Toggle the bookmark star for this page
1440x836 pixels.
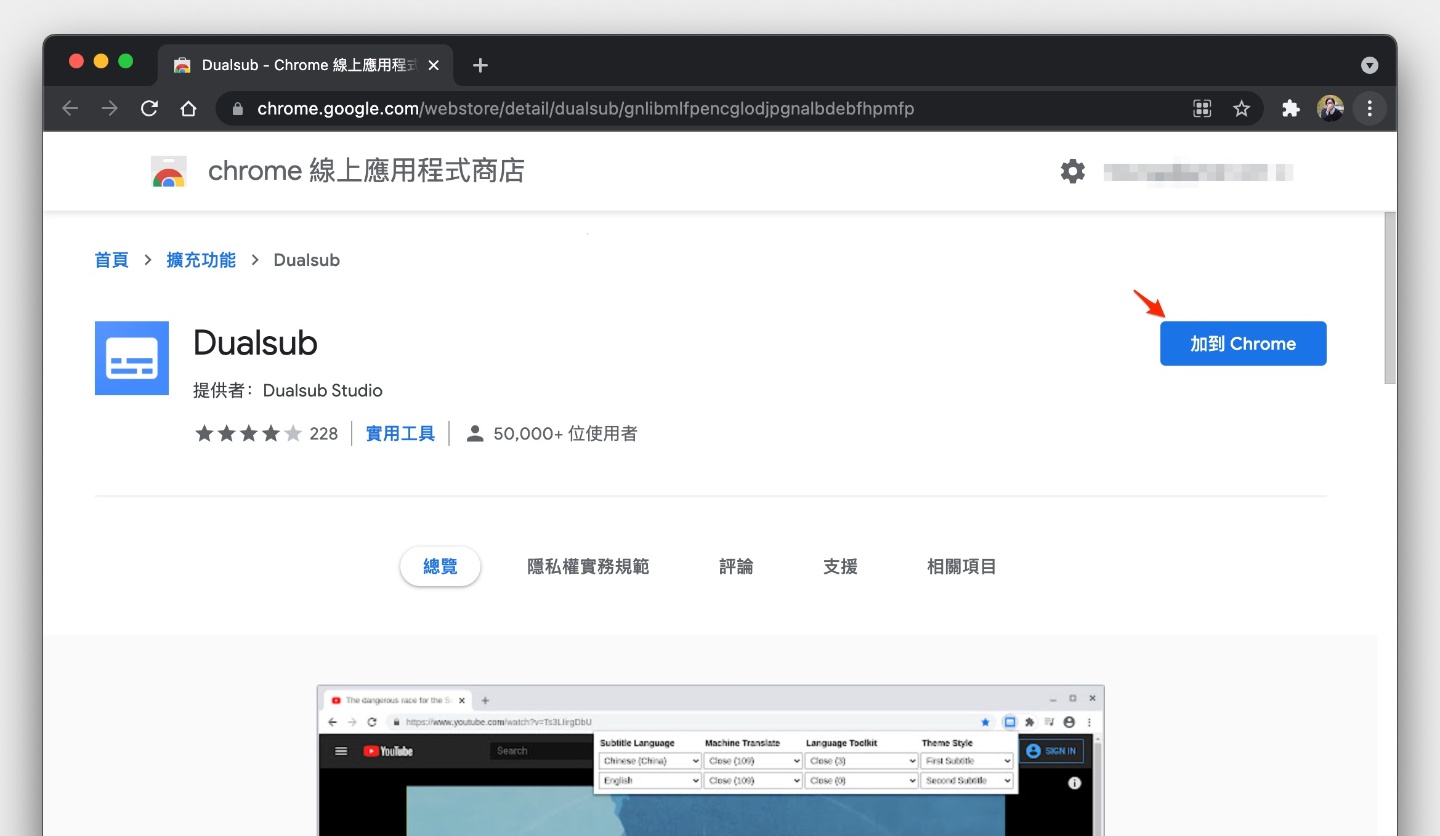1242,108
